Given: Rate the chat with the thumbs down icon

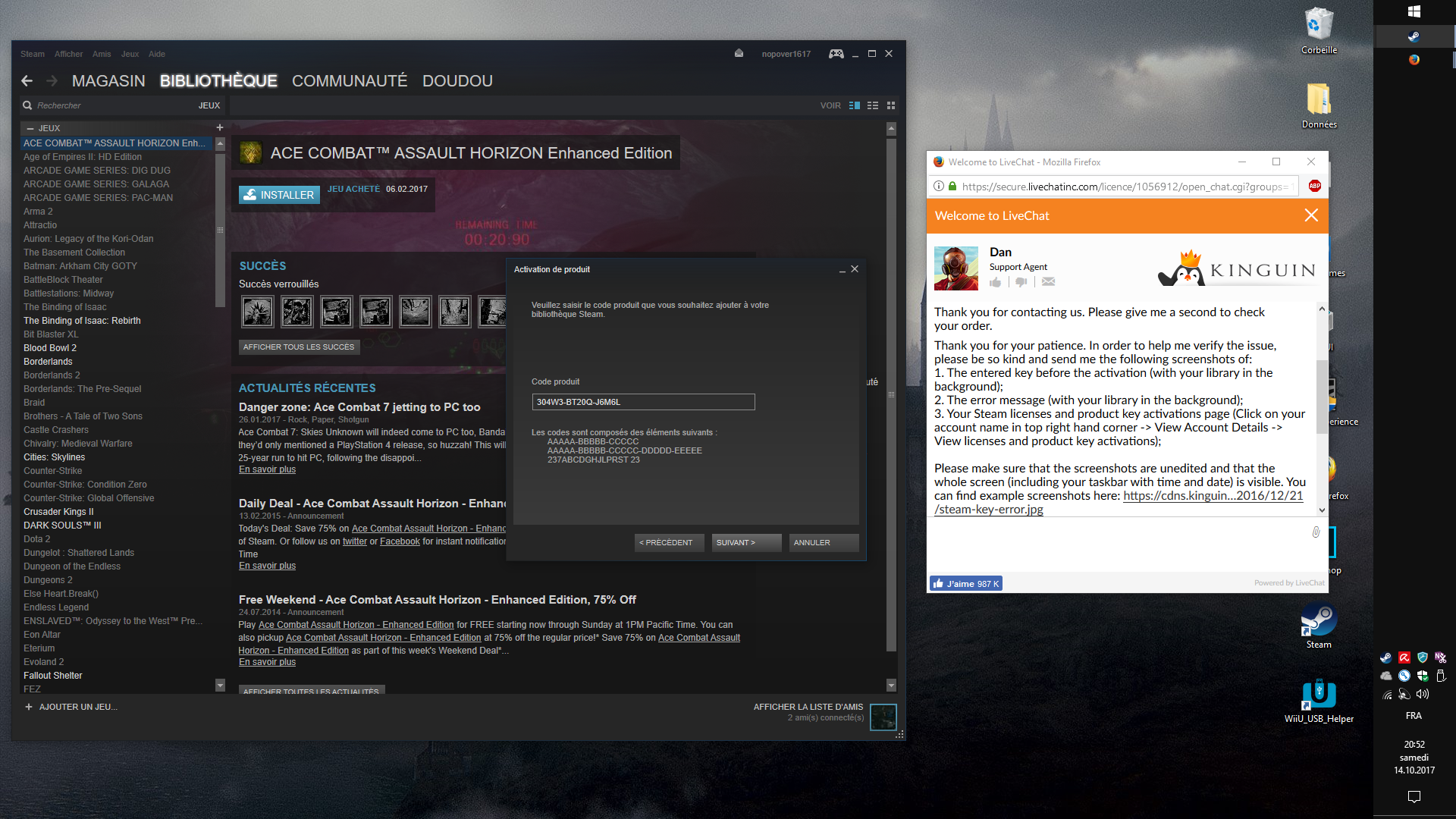Looking at the screenshot, I should click(1021, 282).
